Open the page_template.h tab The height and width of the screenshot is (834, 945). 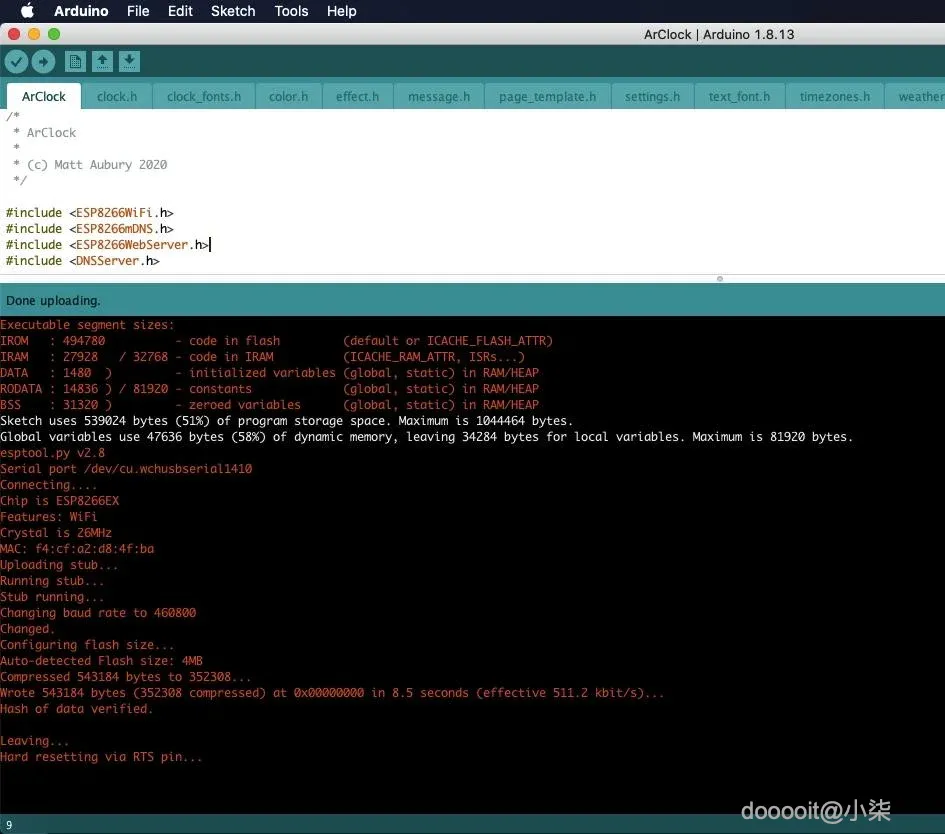click(547, 96)
